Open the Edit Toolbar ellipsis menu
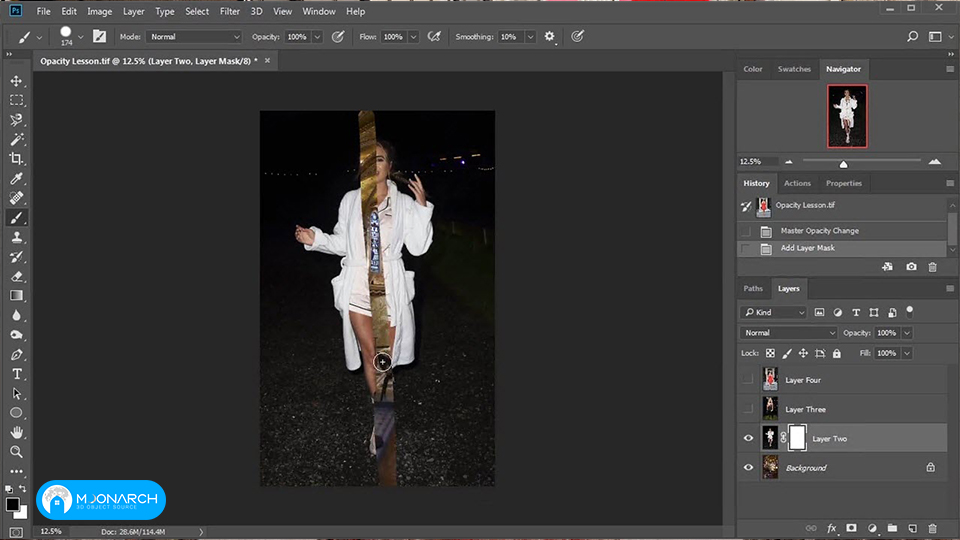This screenshot has width=960, height=540. (x=17, y=471)
